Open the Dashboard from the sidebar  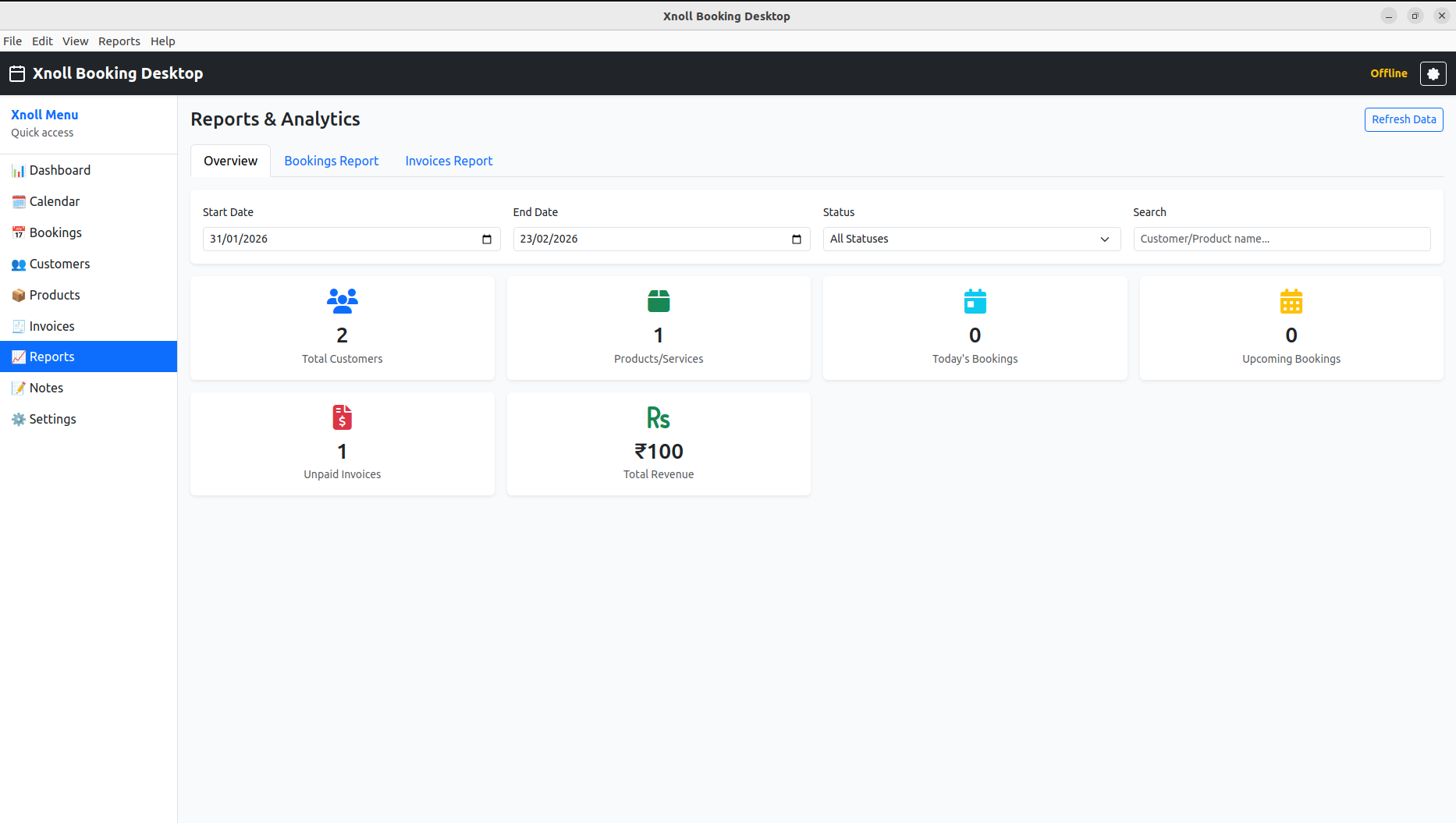point(60,170)
